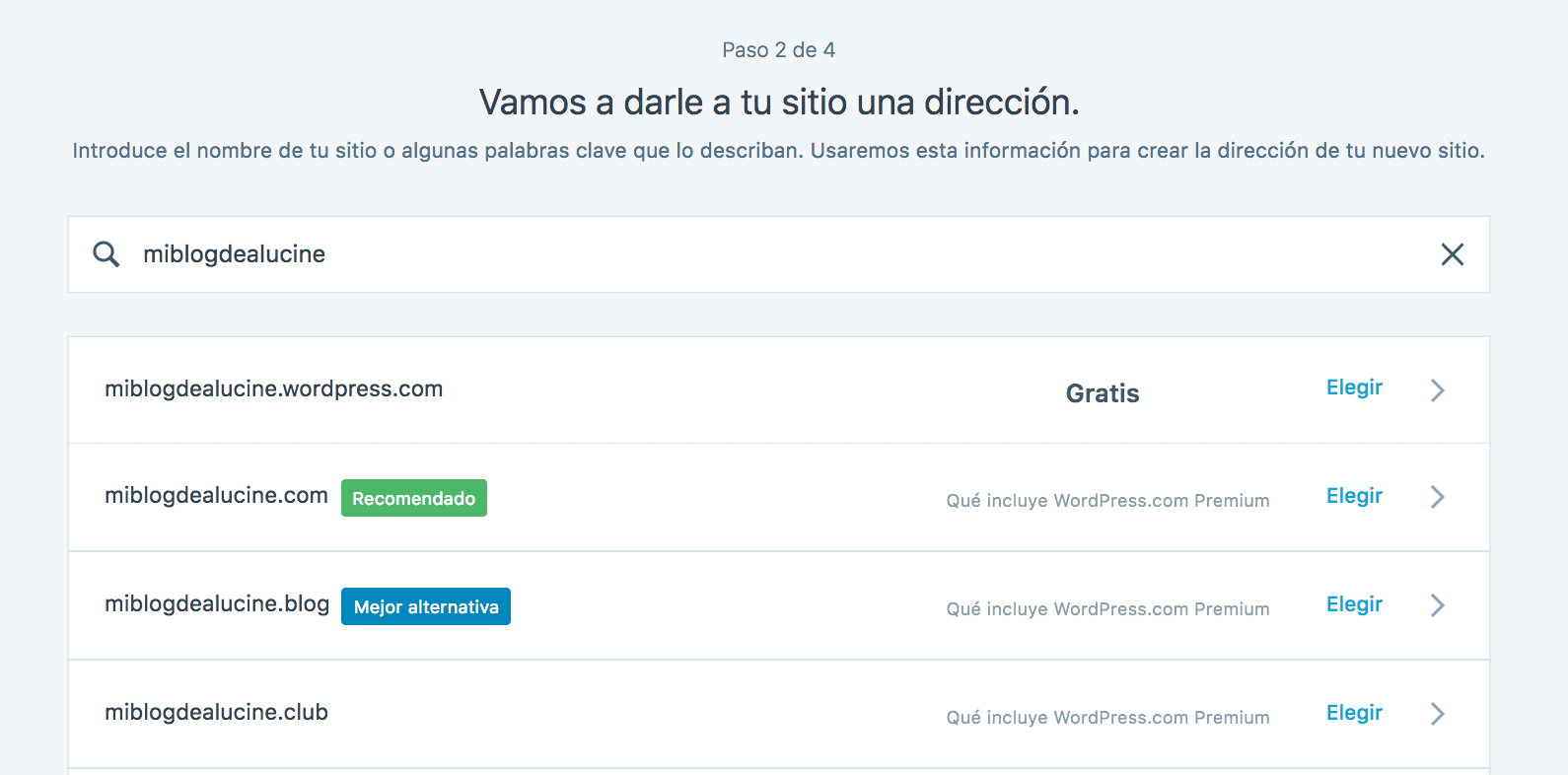This screenshot has width=1568, height=775.
Task: Click the blue Mejor alternativa badge
Action: pos(426,606)
